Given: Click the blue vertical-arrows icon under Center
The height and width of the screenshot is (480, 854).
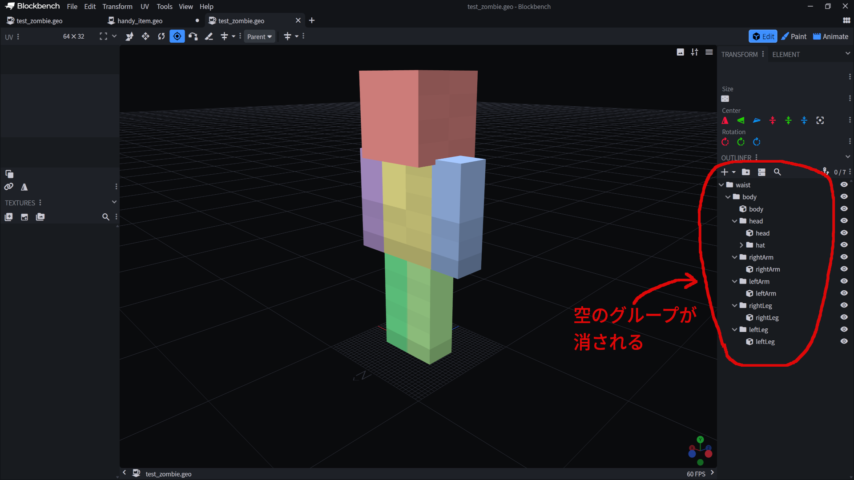Looking at the screenshot, I should pyautogui.click(x=804, y=120).
